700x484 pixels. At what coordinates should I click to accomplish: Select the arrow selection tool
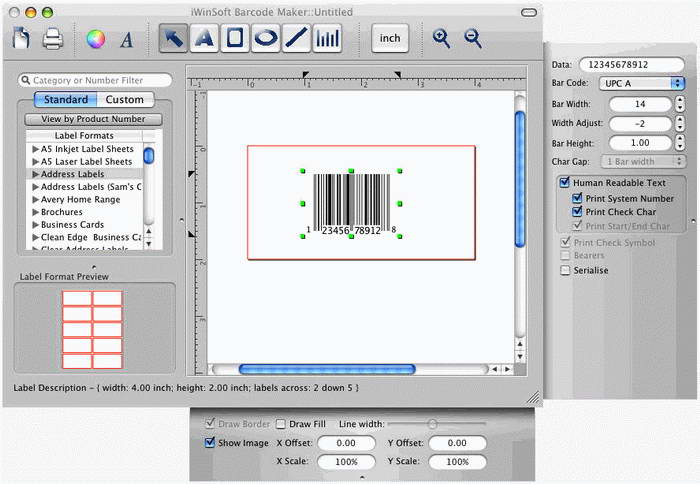[173, 38]
